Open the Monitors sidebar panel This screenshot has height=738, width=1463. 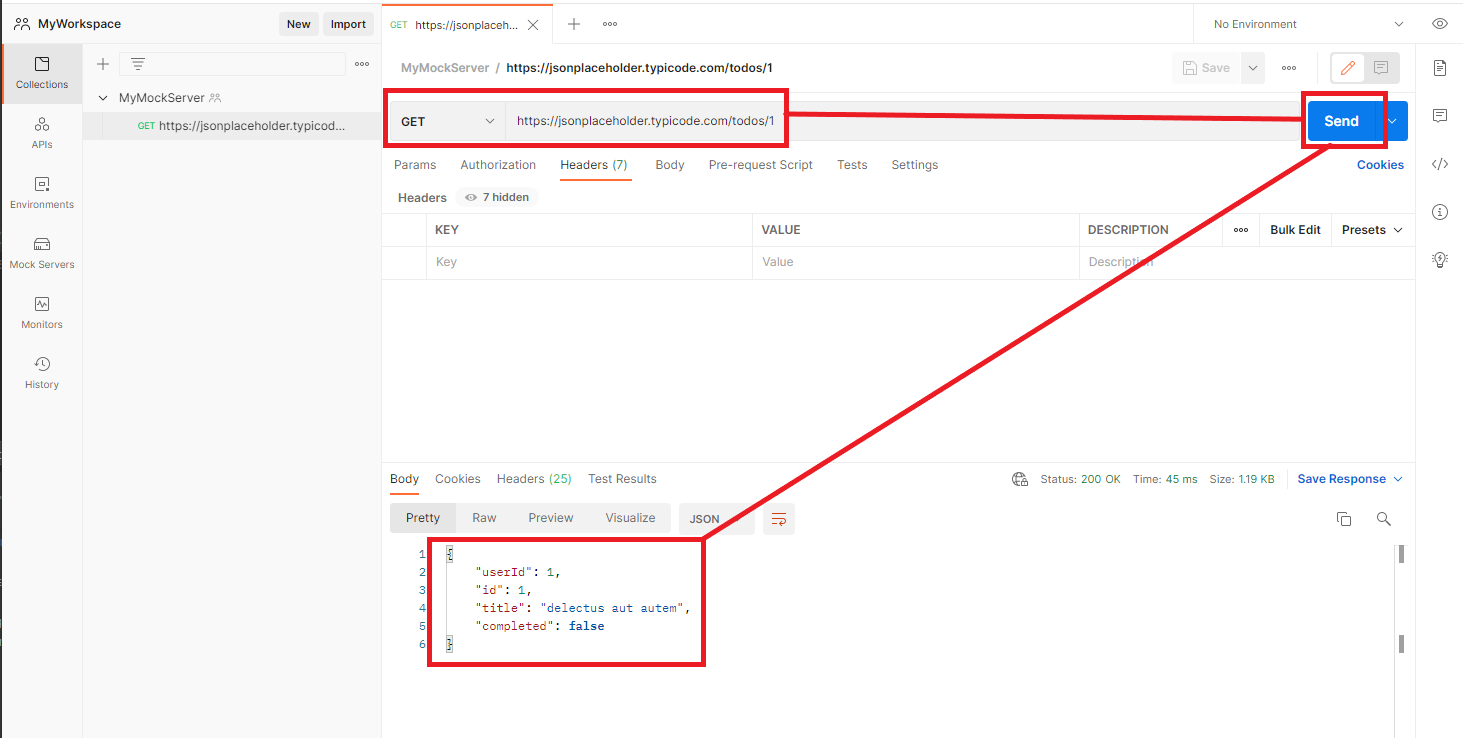[x=42, y=313]
